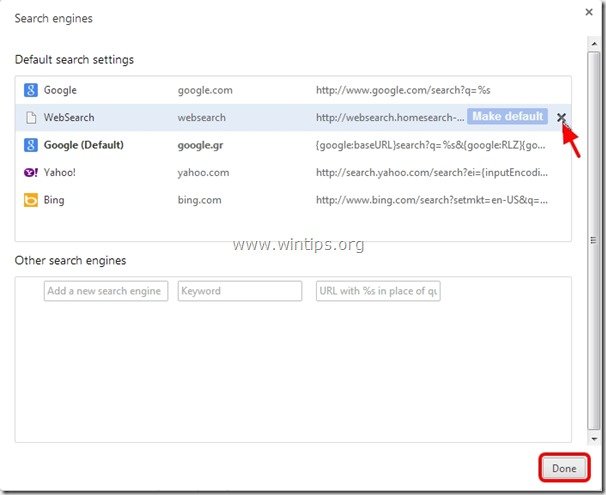606x495 pixels.
Task: Click the websearch.homesearch URL
Action: pyautogui.click(x=390, y=117)
